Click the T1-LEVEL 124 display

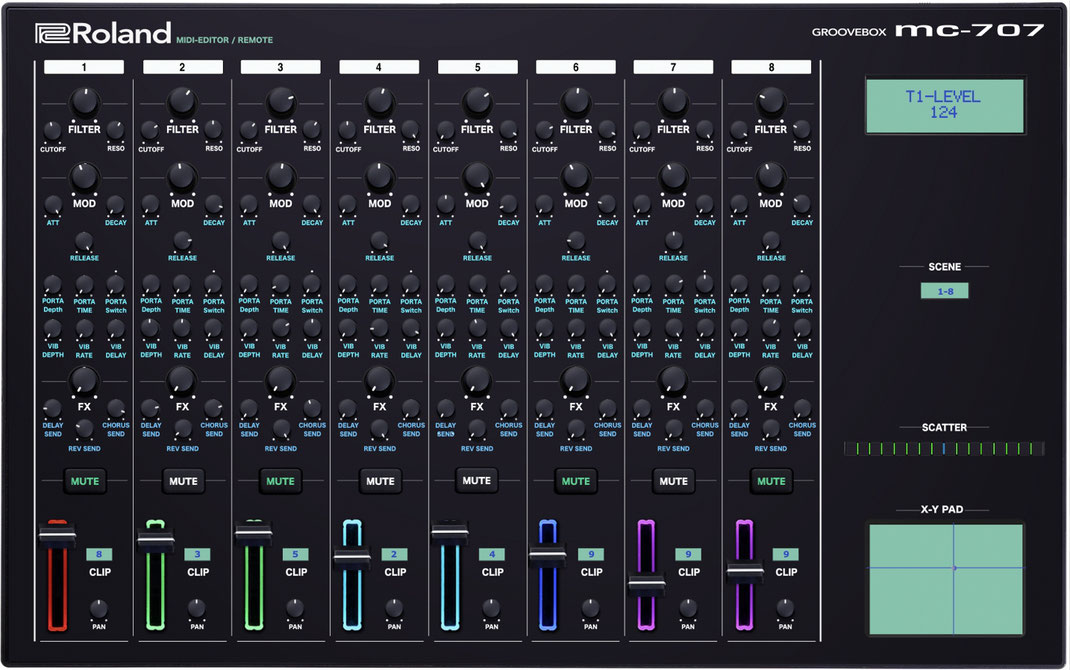(x=945, y=106)
